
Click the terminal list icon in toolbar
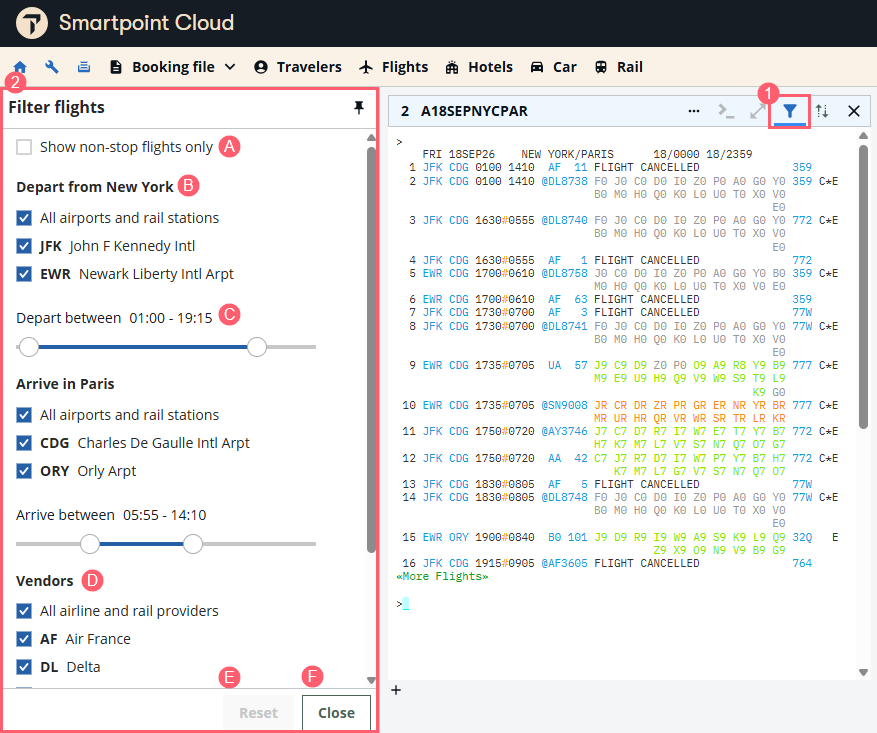[84, 67]
